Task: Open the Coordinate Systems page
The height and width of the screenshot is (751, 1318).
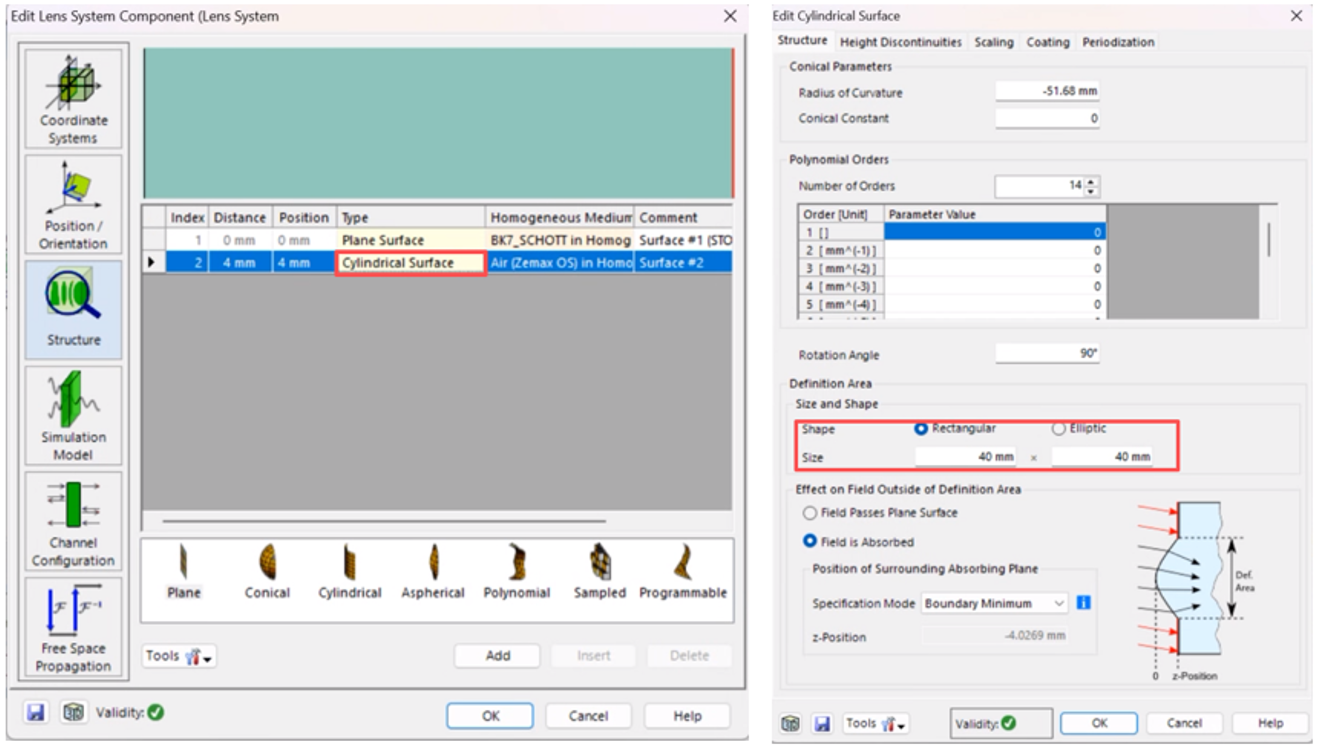Action: click(x=74, y=98)
